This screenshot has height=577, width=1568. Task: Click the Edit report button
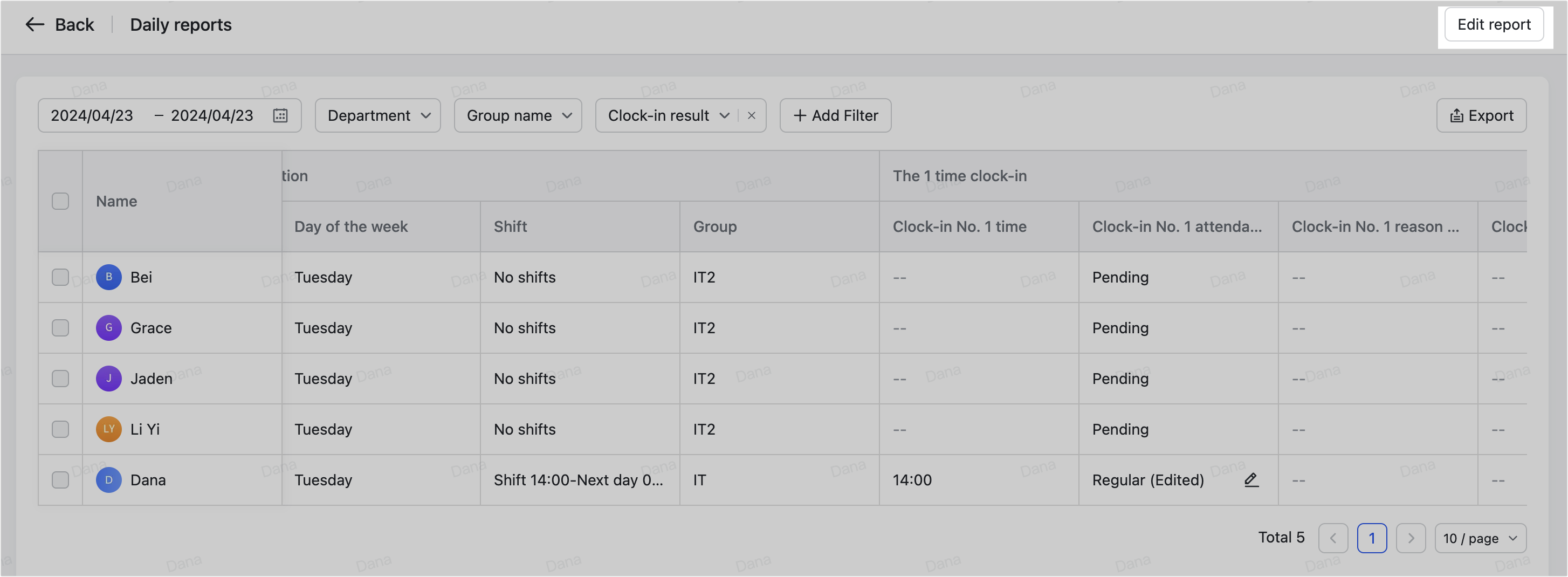click(x=1495, y=24)
